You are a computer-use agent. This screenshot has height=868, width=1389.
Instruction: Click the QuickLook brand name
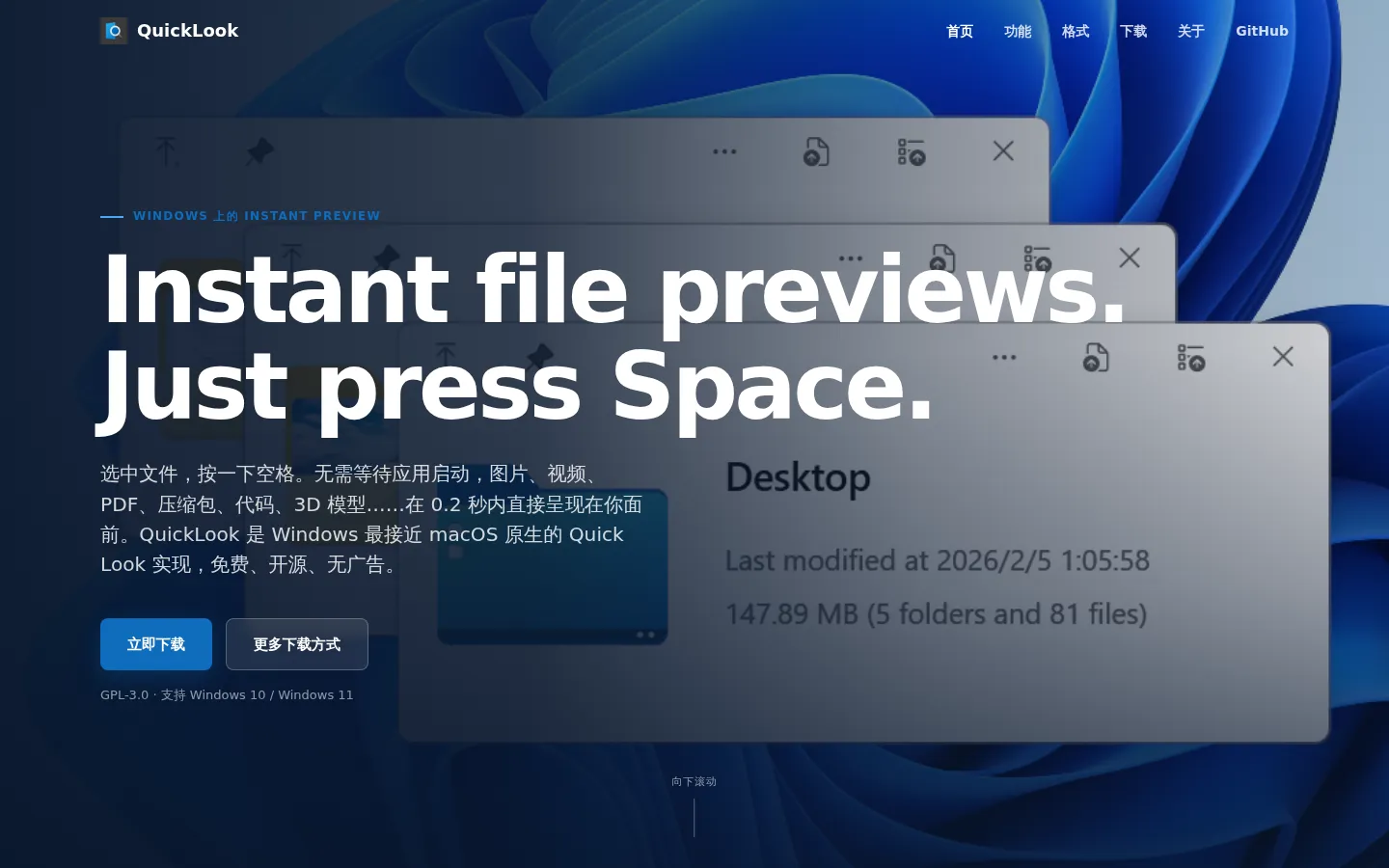[x=187, y=31]
